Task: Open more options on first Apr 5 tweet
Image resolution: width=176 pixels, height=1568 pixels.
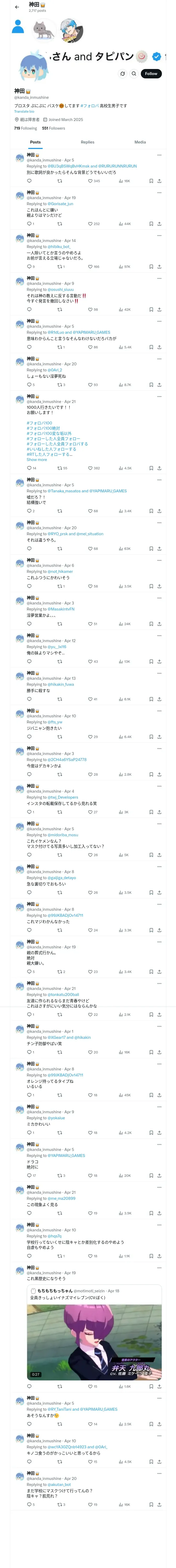Action: [159, 155]
